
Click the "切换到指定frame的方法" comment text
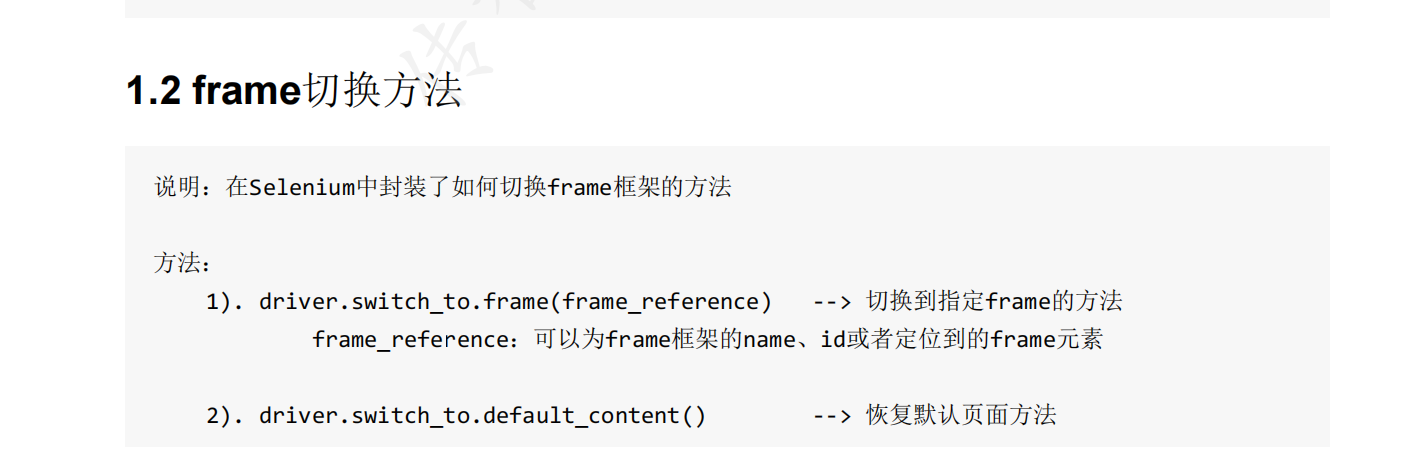coord(994,301)
